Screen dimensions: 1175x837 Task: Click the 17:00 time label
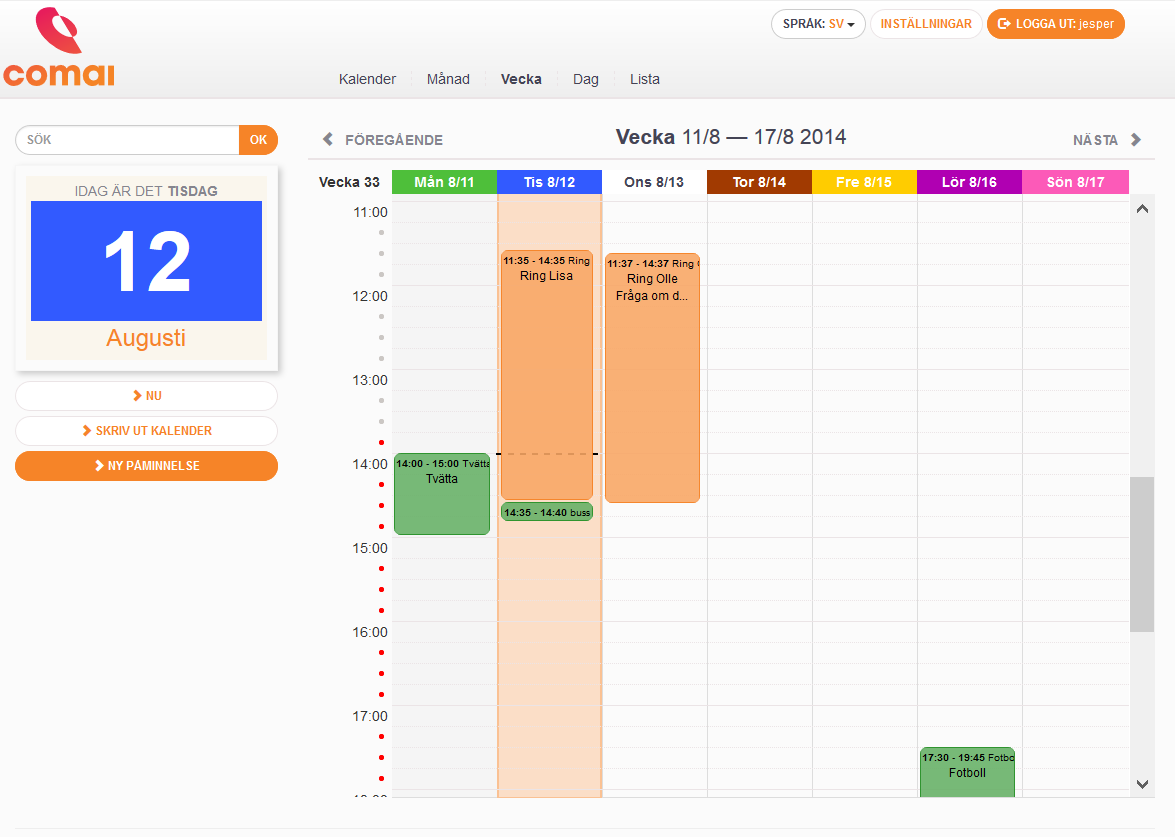[370, 716]
